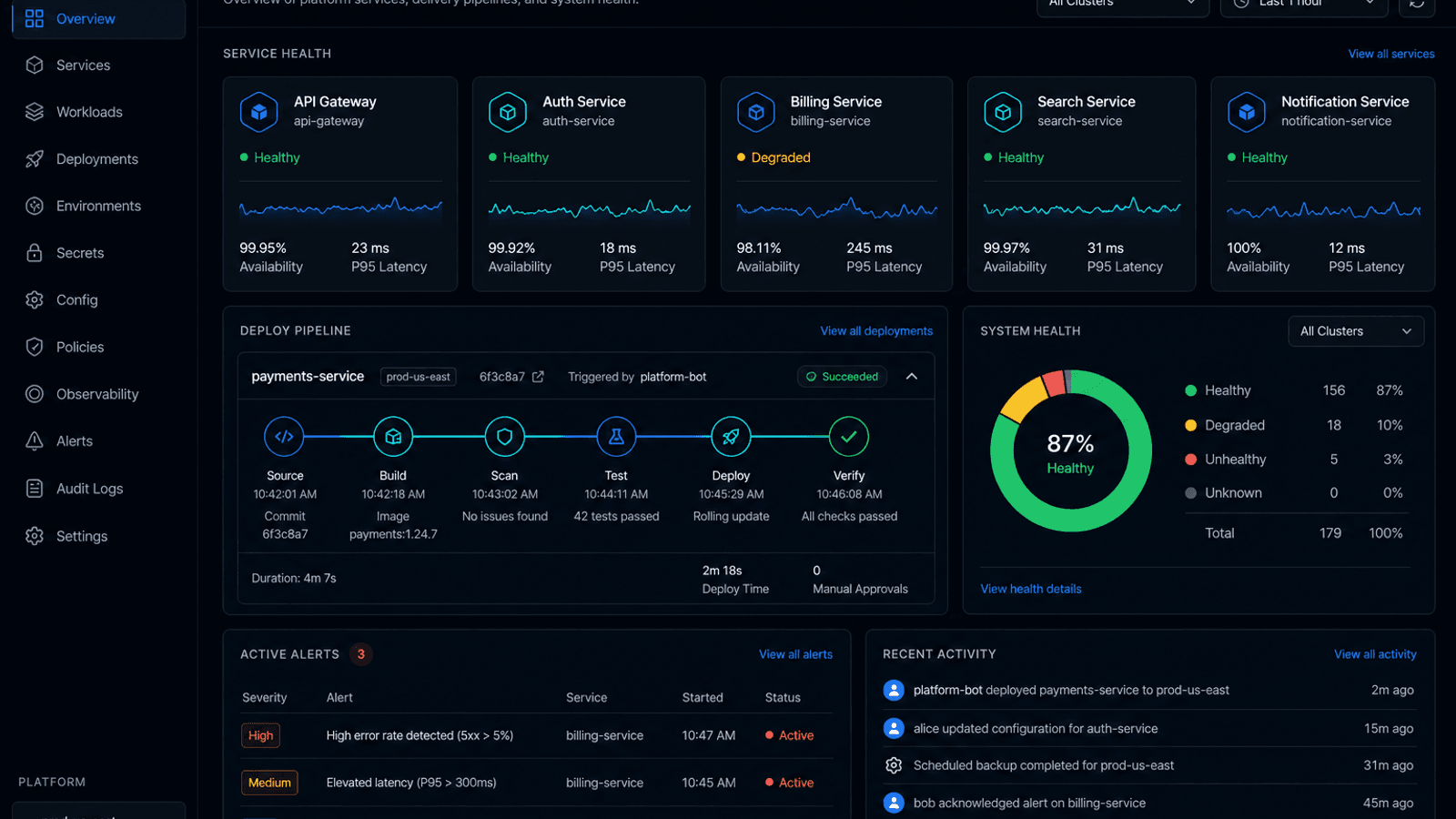Open the All Clusters dropdown in System Health
Viewport: 1456px width, 819px height.
click(x=1356, y=331)
